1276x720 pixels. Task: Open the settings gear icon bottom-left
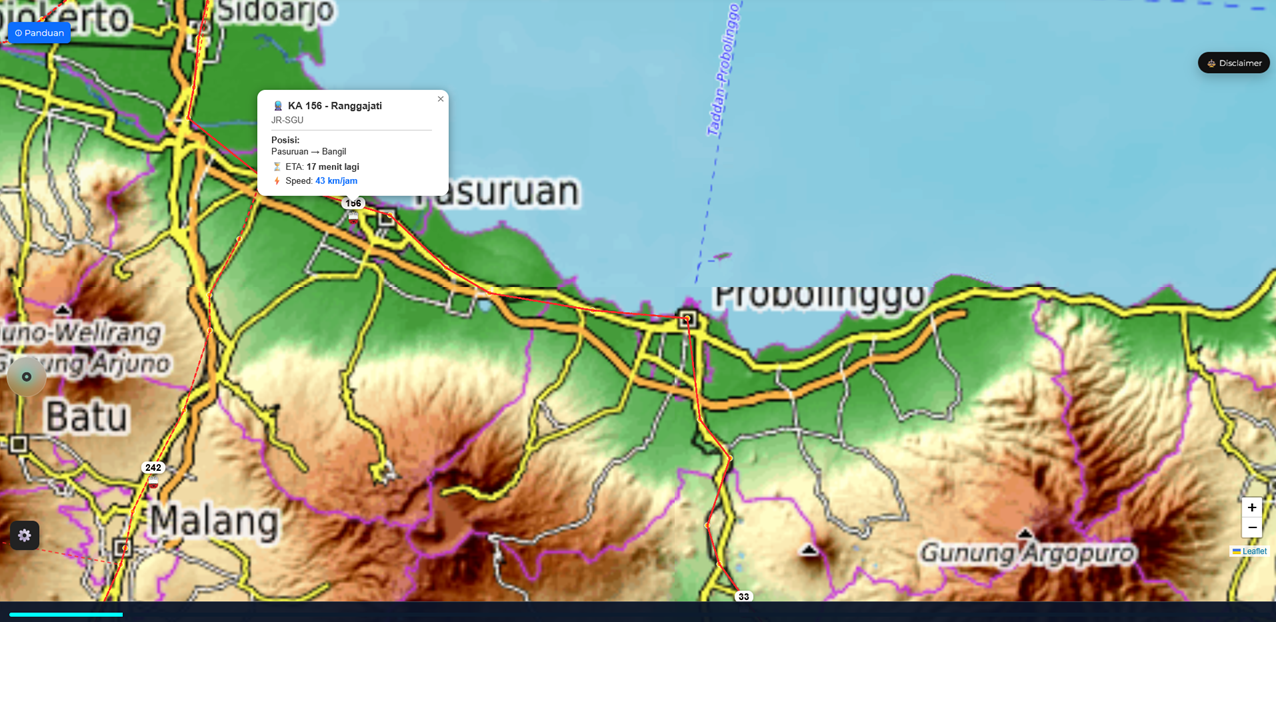24,536
